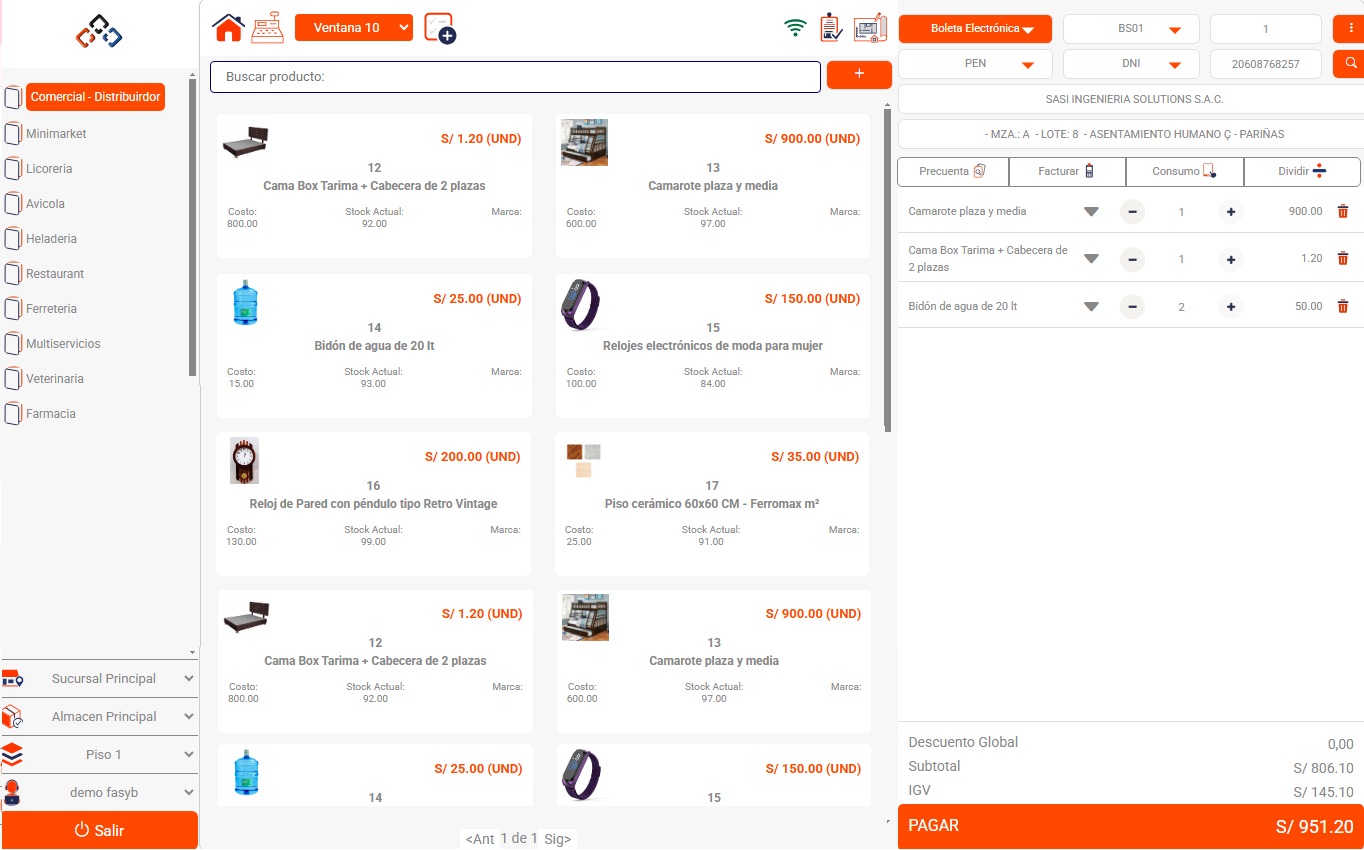Expand options arrow for Camarote cart item

(1091, 211)
